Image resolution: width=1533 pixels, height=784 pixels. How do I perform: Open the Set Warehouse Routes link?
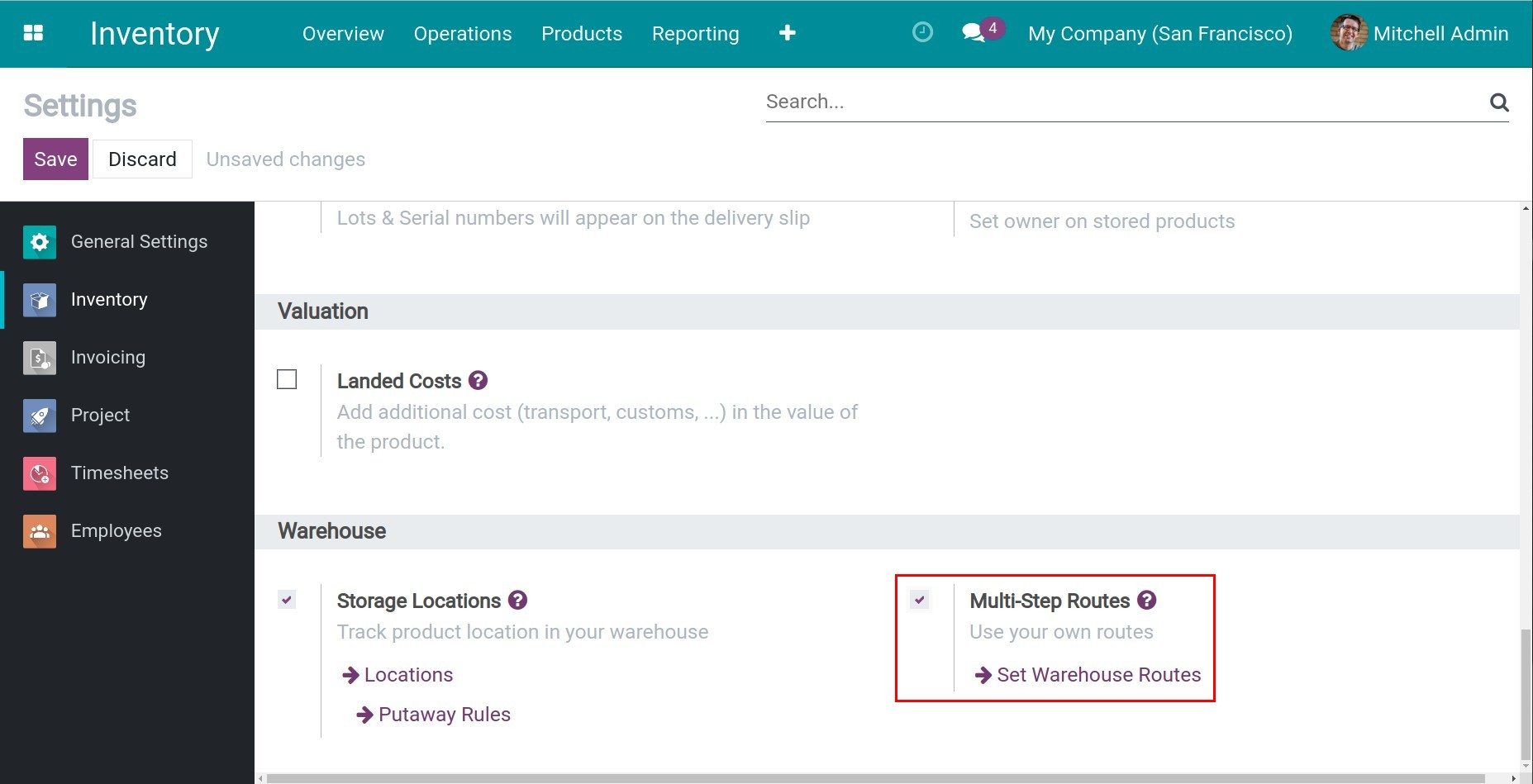[1098, 675]
